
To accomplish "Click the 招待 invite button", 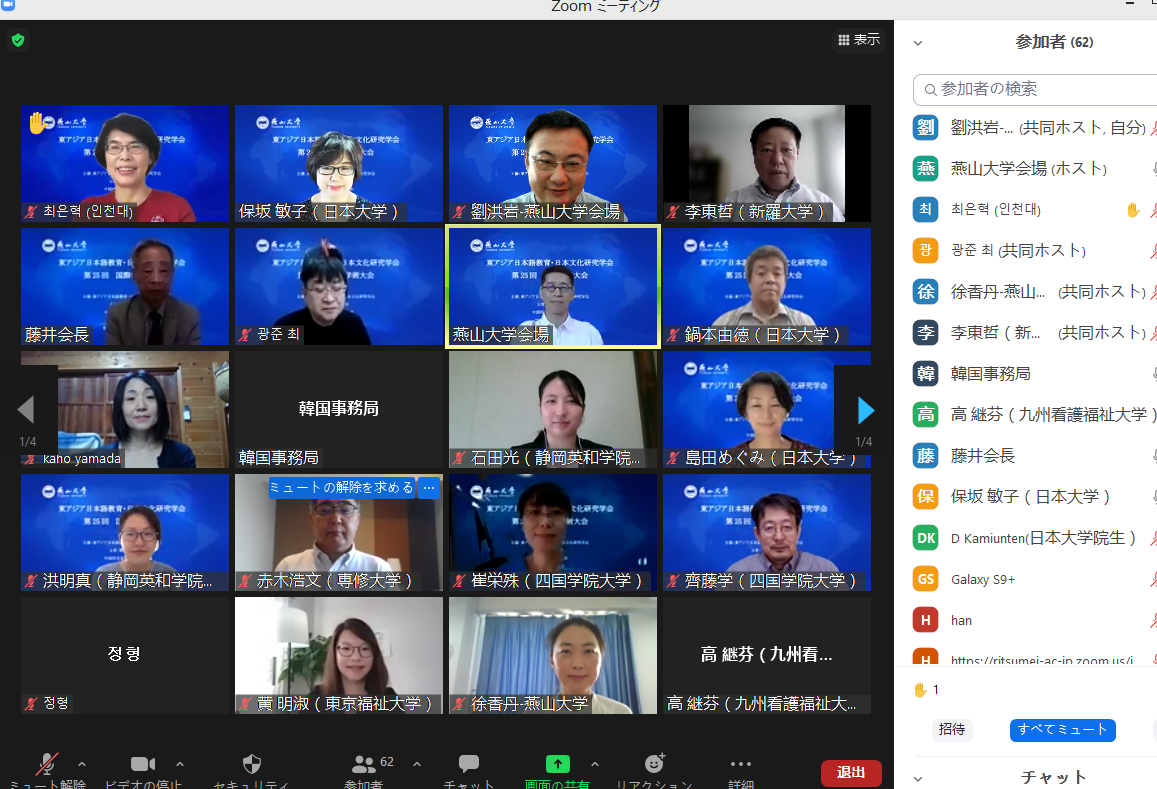I will coord(952,730).
